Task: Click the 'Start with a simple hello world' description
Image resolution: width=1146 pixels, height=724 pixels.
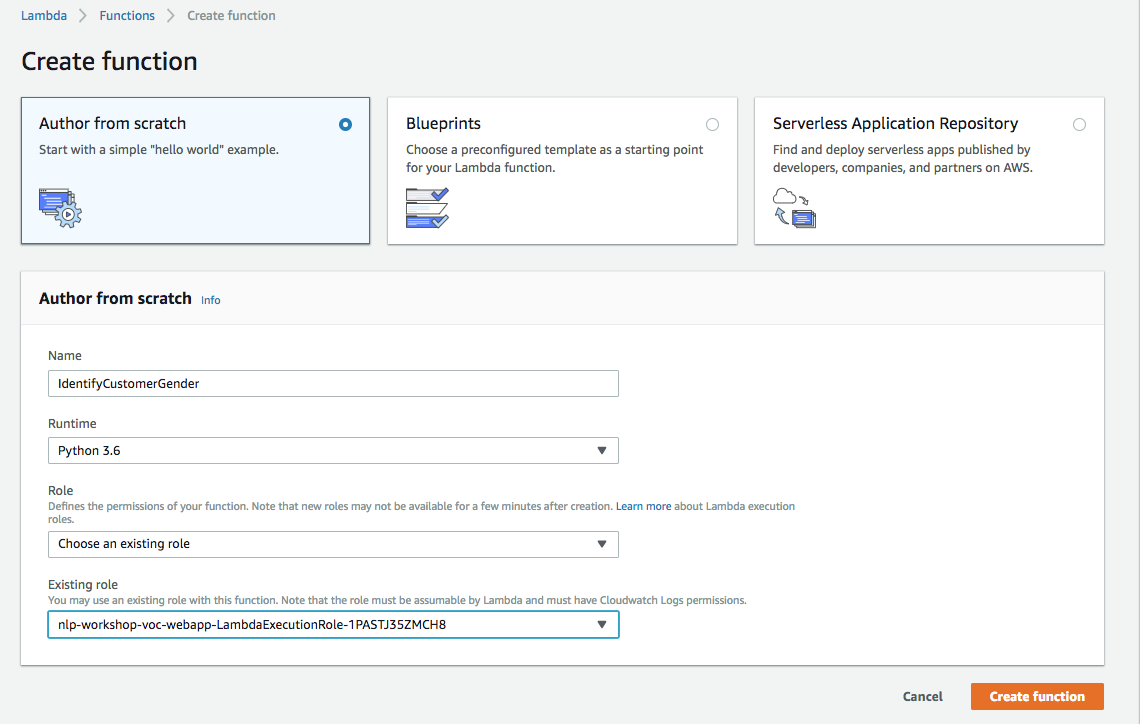Action: (159, 150)
